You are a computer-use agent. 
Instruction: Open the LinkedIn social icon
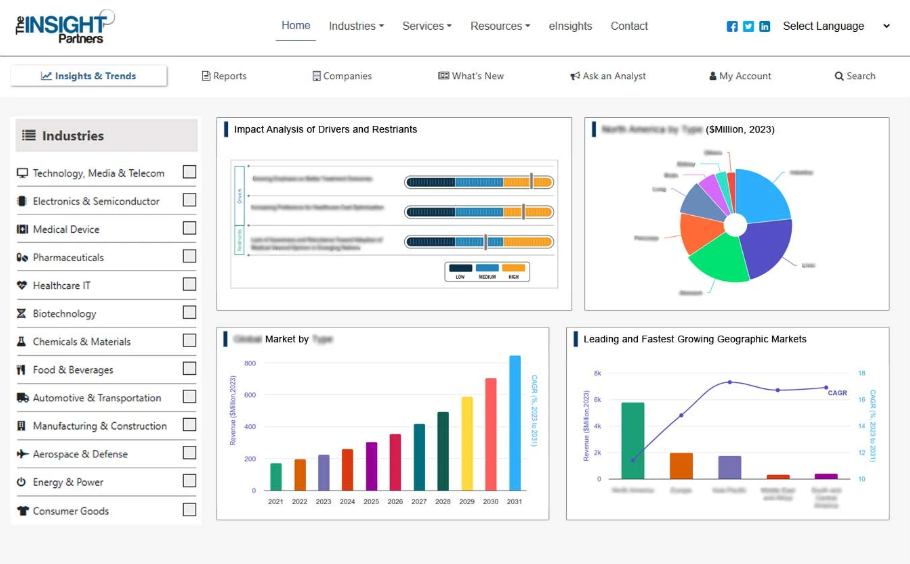764,27
